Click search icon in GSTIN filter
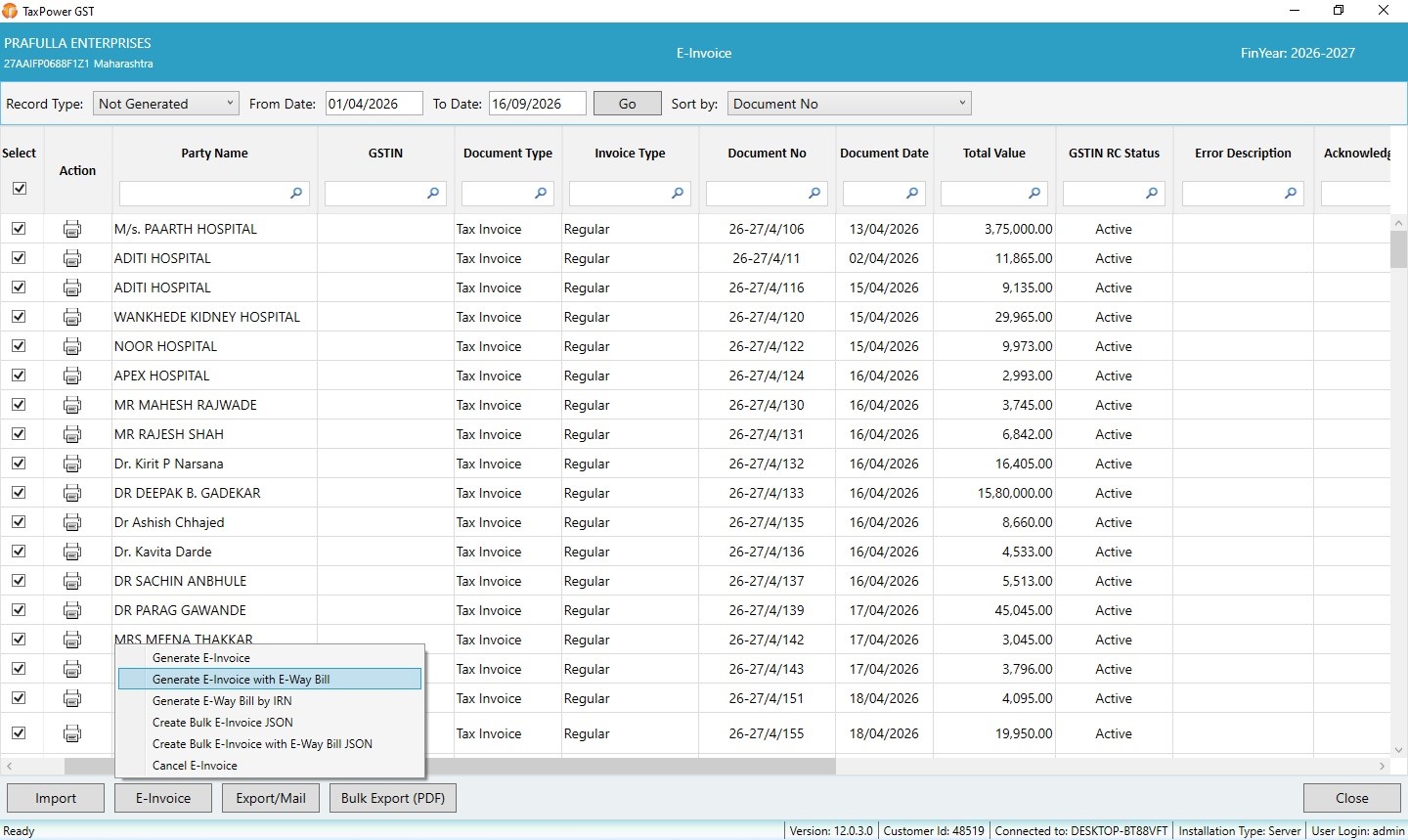The width and height of the screenshot is (1408, 840). pos(433,194)
